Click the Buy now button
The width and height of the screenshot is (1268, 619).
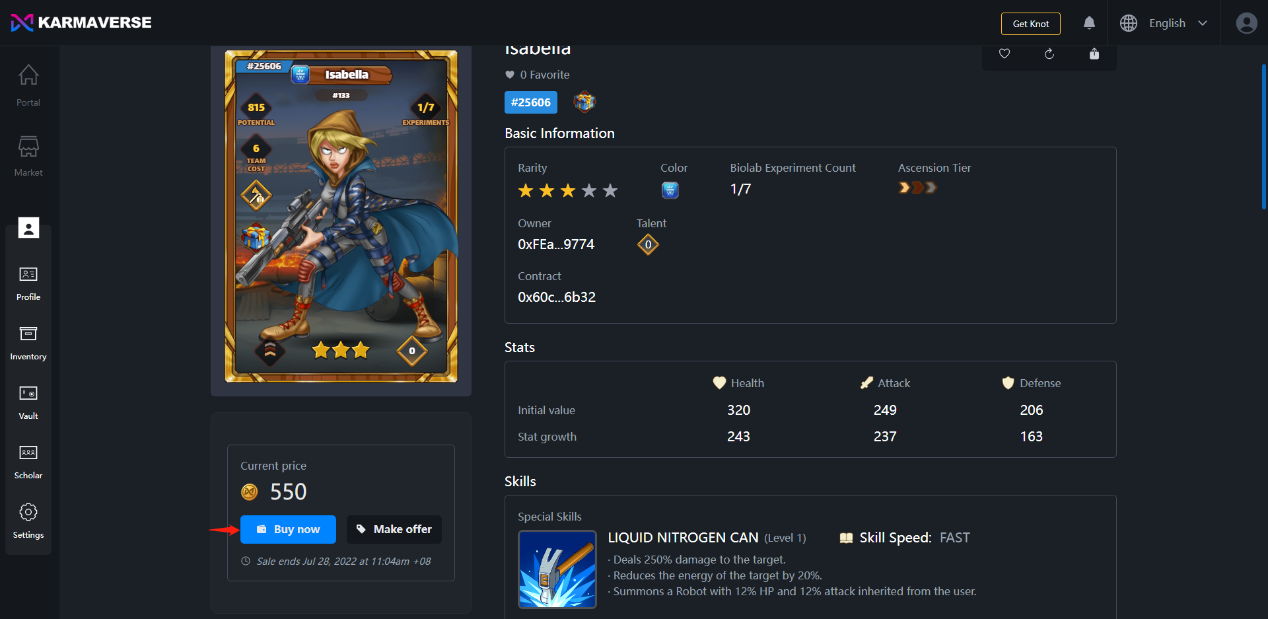(288, 529)
